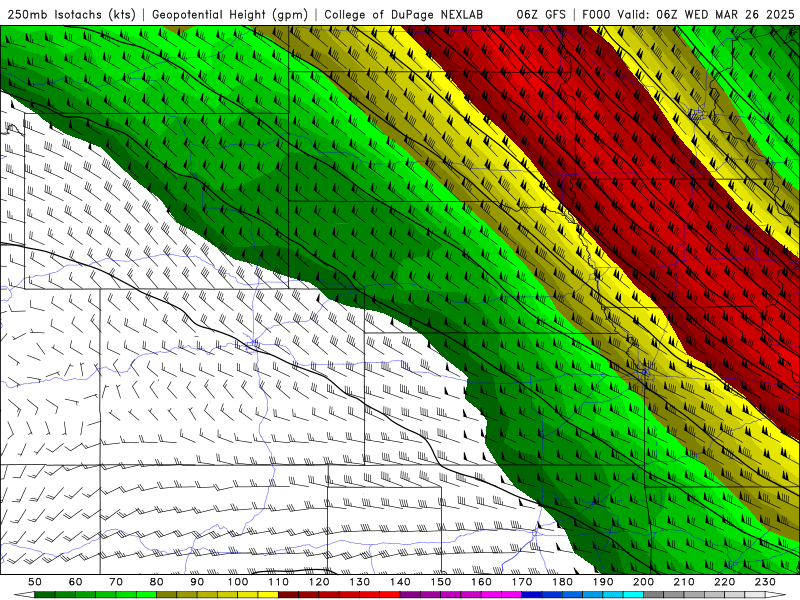
Task: Click the '06Z GFS' model run label
Action: click(541, 14)
